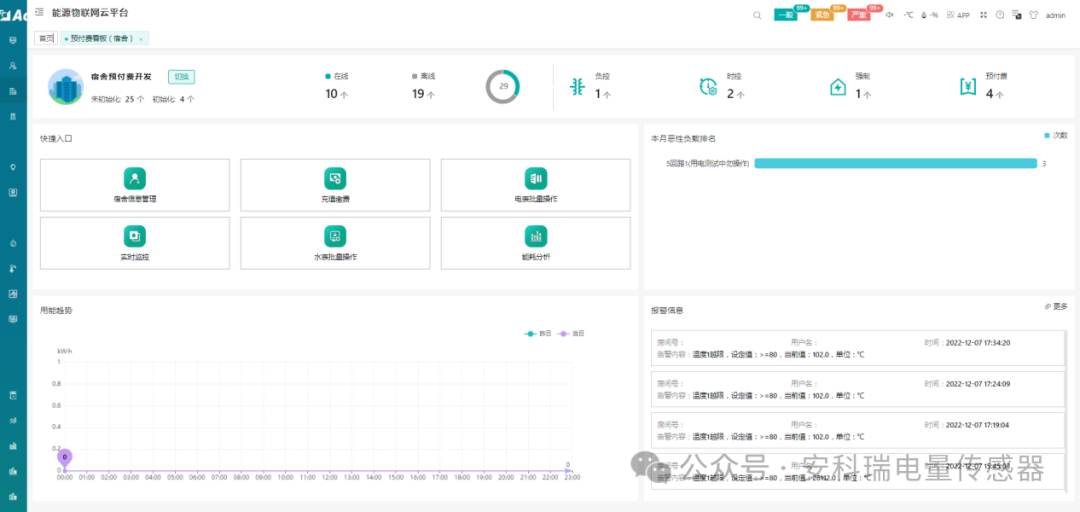Collapse the sidebar with the menu fold icon

point(39,13)
